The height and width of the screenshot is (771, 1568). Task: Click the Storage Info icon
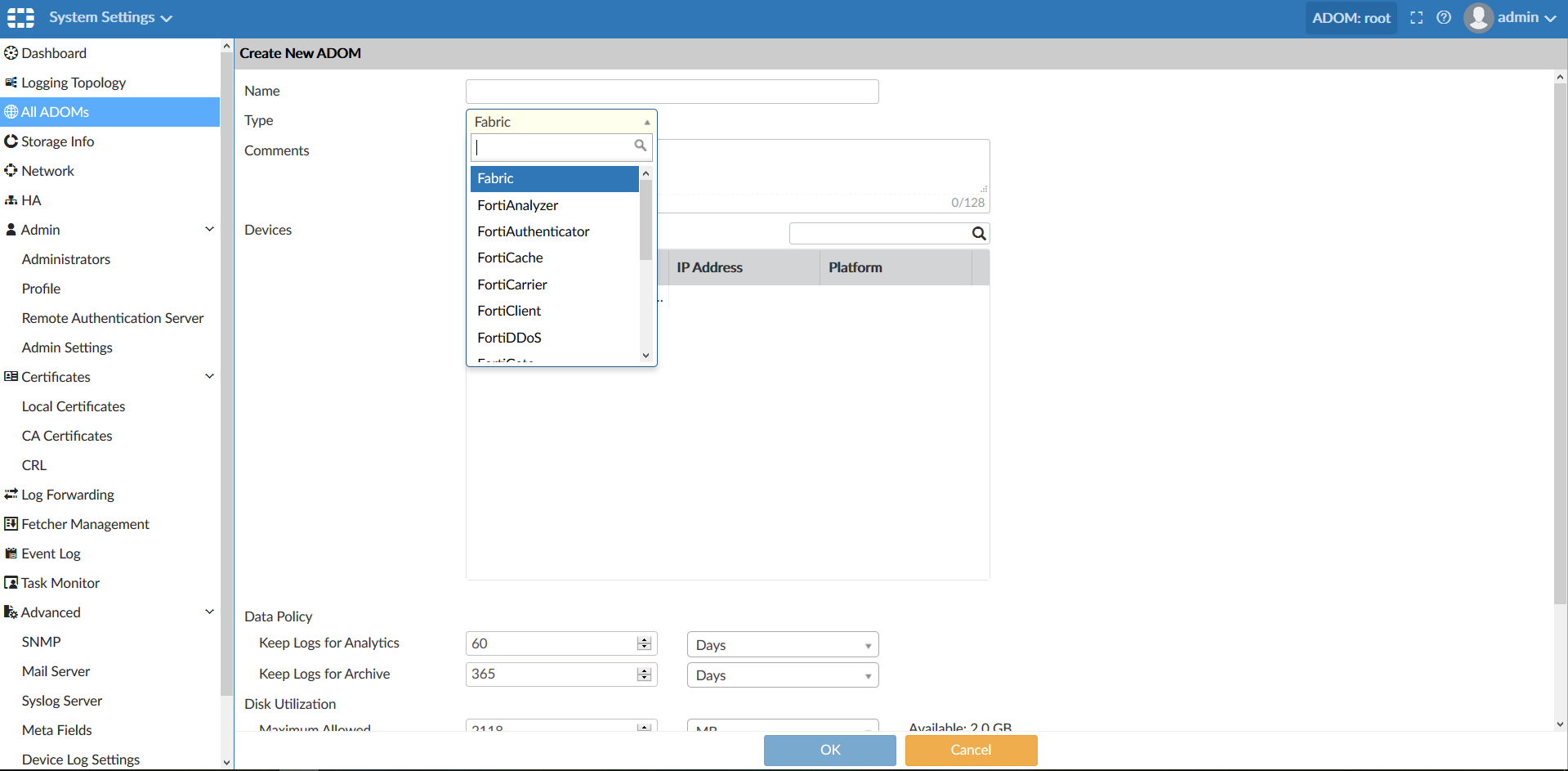click(11, 141)
